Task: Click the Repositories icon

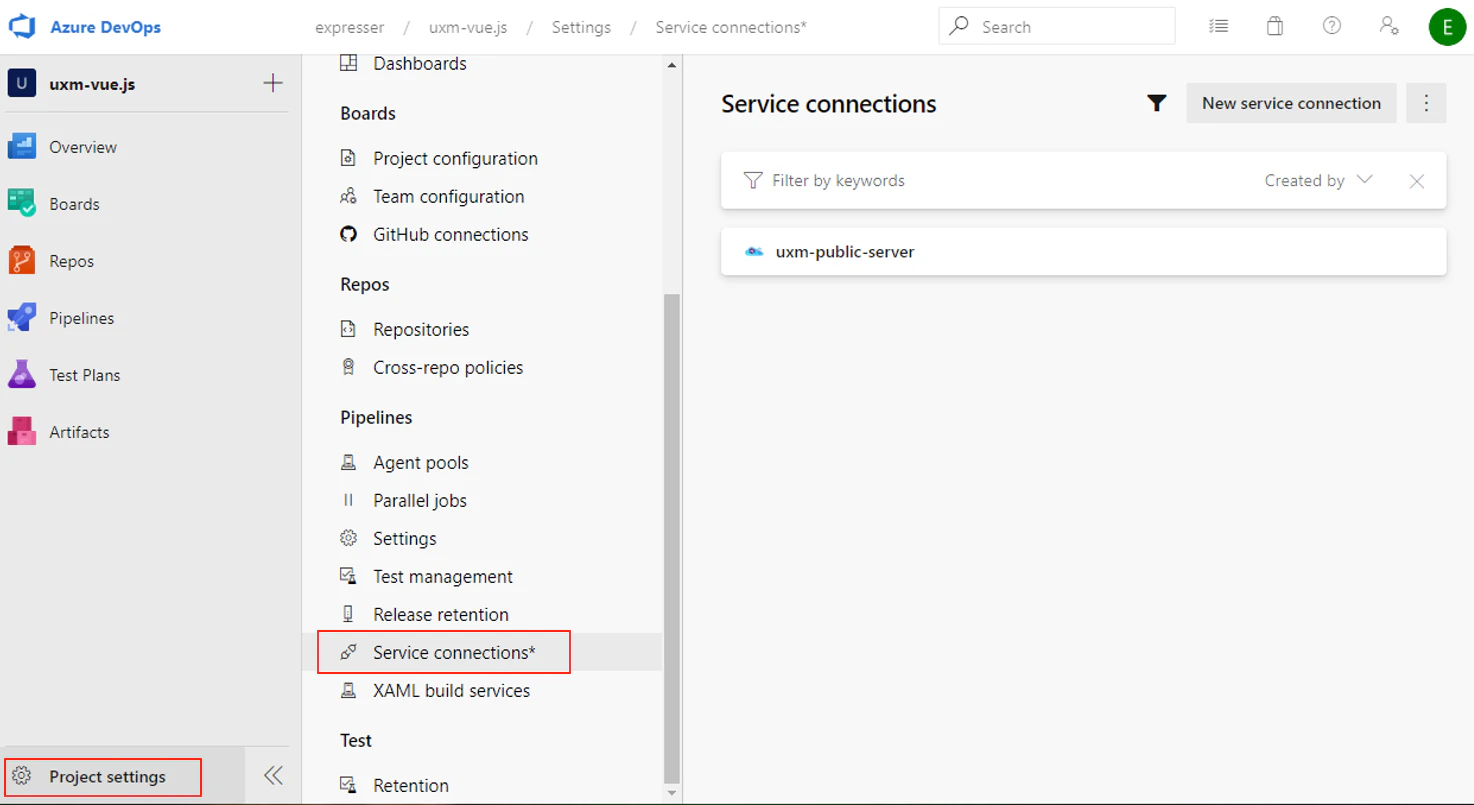Action: pos(348,329)
